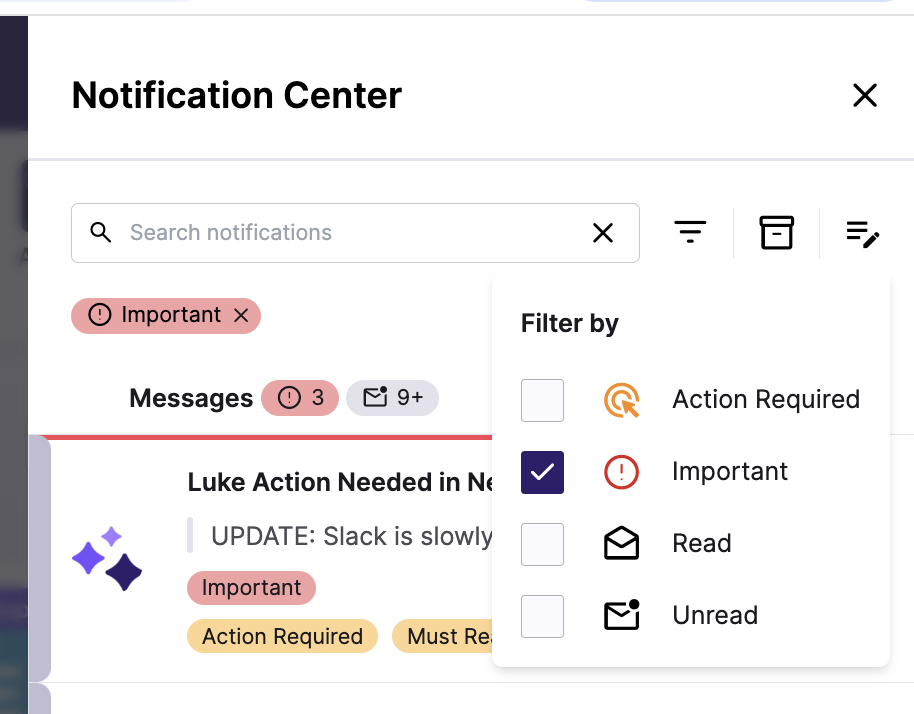Close the Notification Center panel
The height and width of the screenshot is (714, 914).
point(864,95)
